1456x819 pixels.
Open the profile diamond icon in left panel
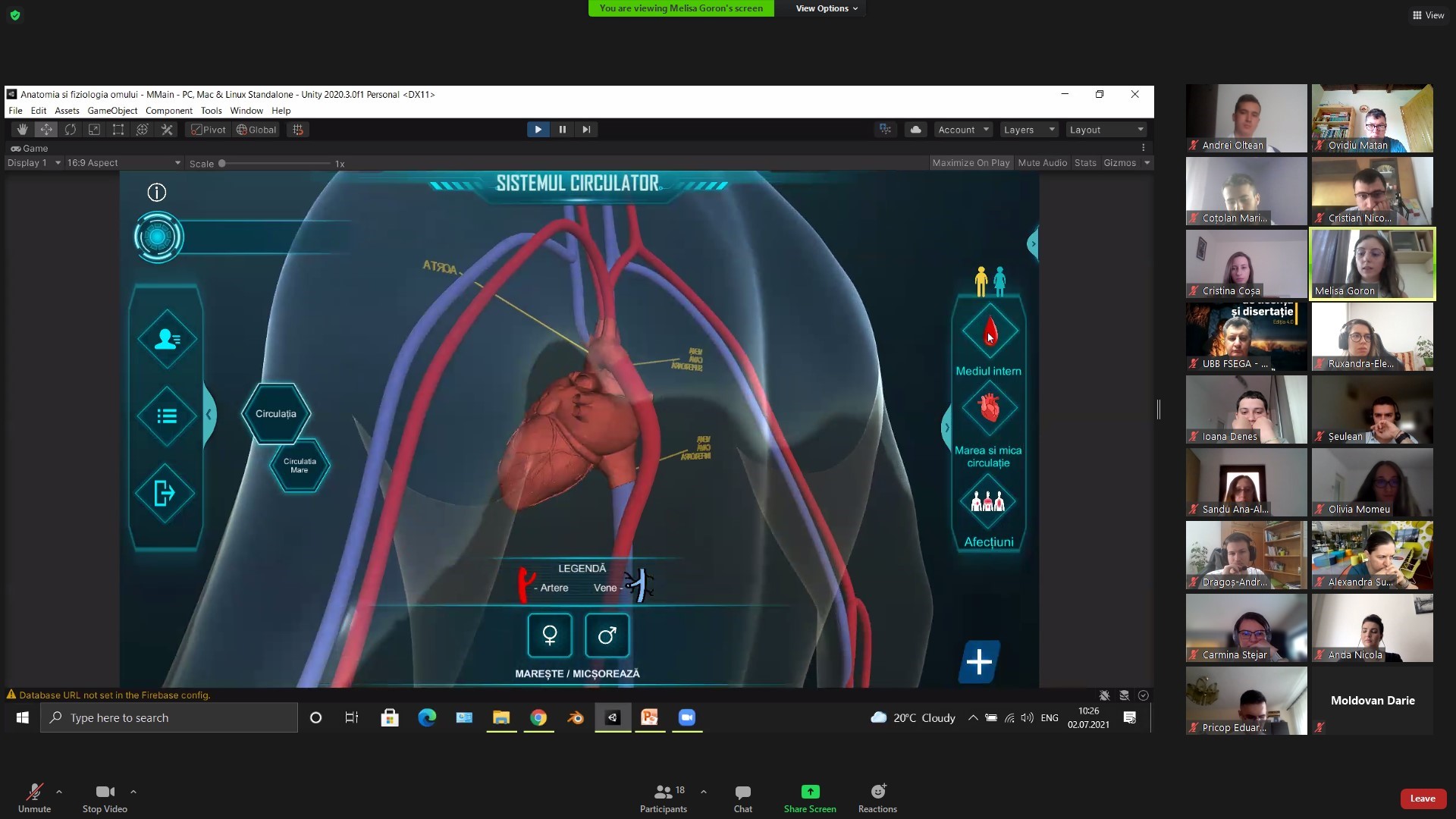point(167,340)
